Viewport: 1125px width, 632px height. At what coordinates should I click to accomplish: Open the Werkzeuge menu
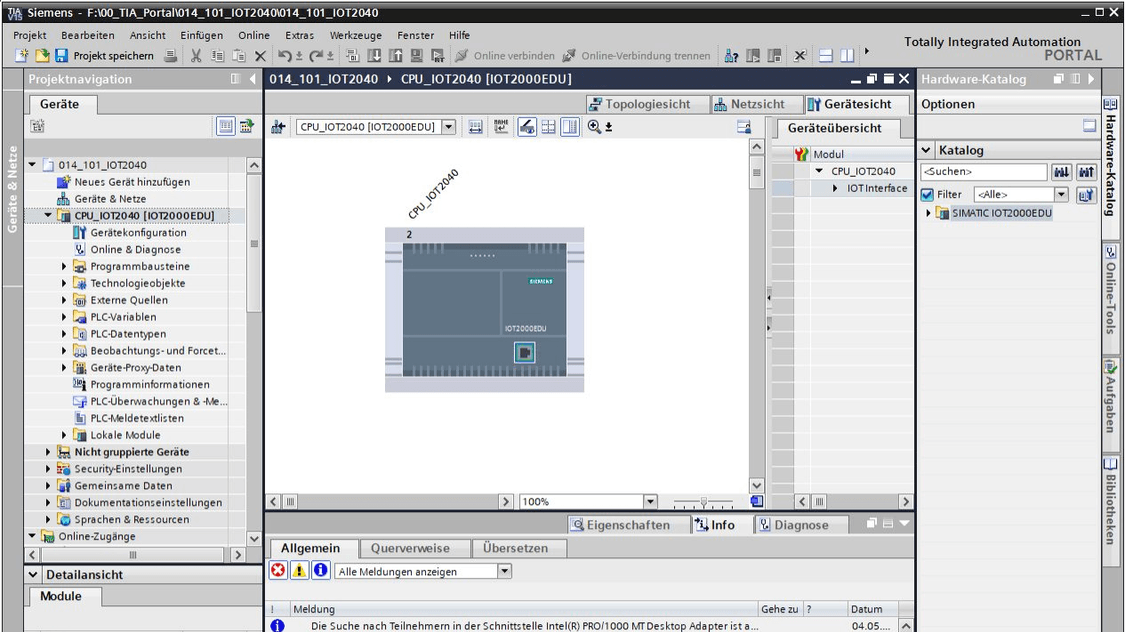(356, 35)
